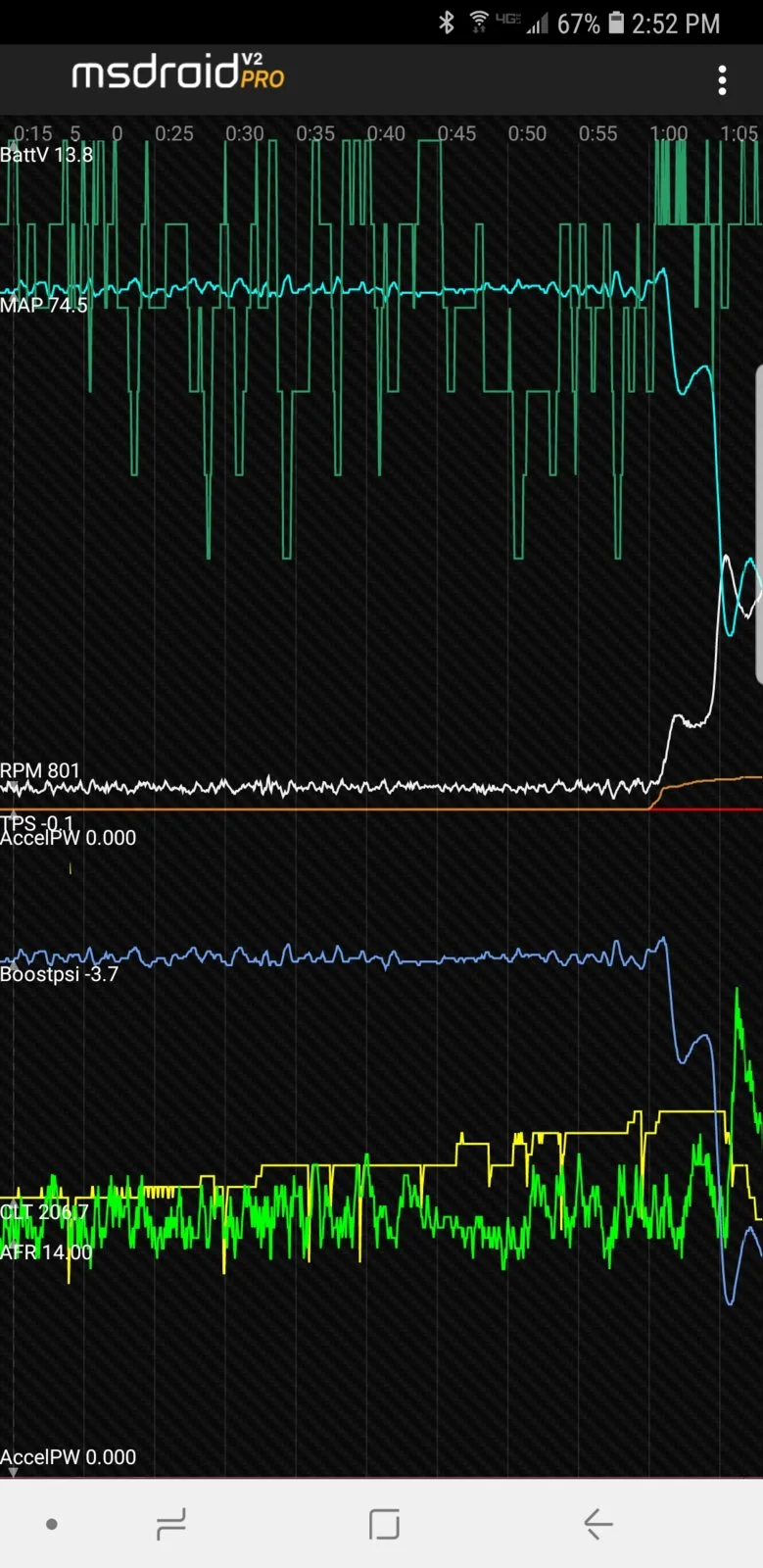Select the RPM 801 trace label
Screen dimensions: 763x1568
coord(40,770)
